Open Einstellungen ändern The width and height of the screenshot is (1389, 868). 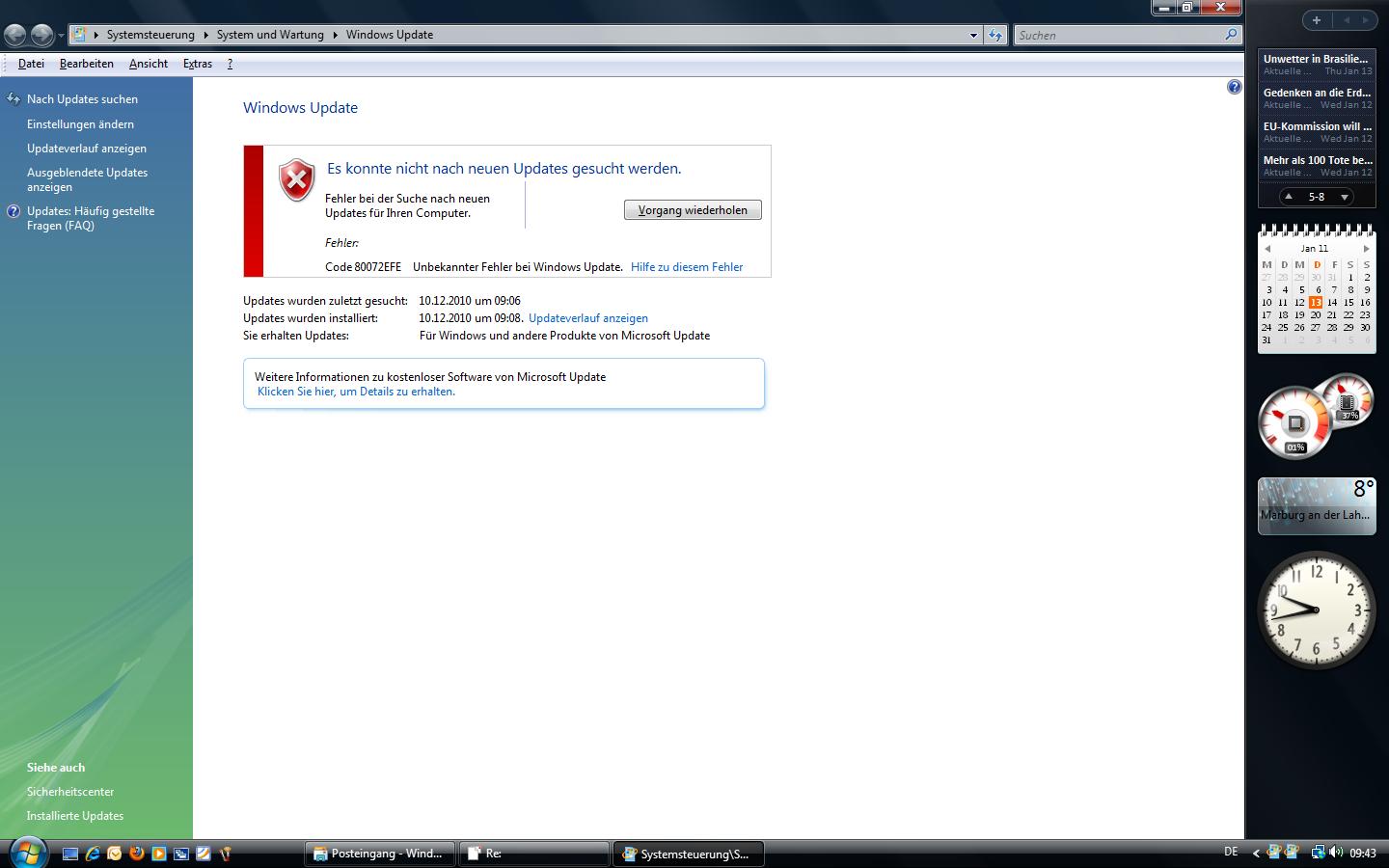80,124
